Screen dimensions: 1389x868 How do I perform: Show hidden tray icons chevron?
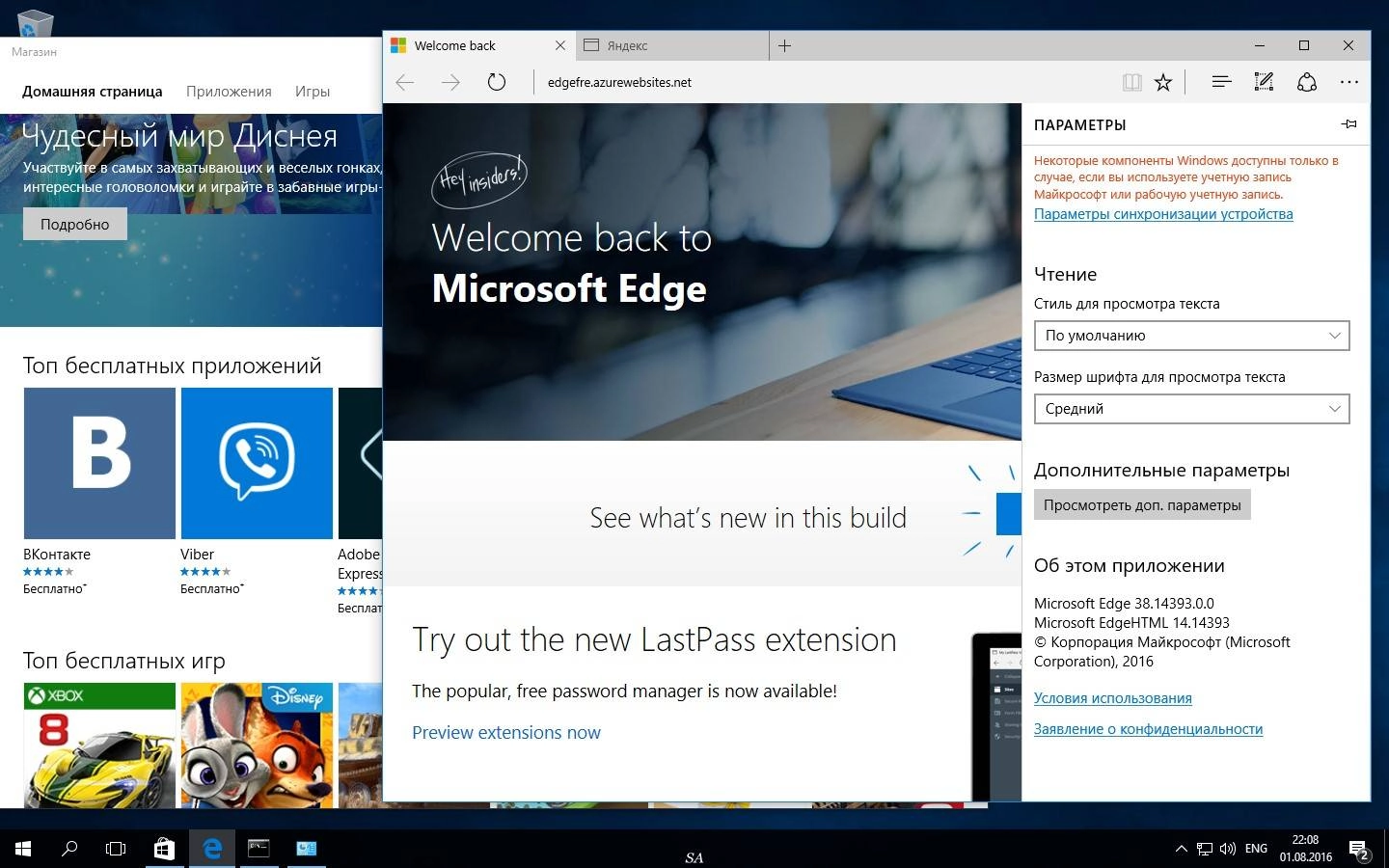pyautogui.click(x=1181, y=849)
